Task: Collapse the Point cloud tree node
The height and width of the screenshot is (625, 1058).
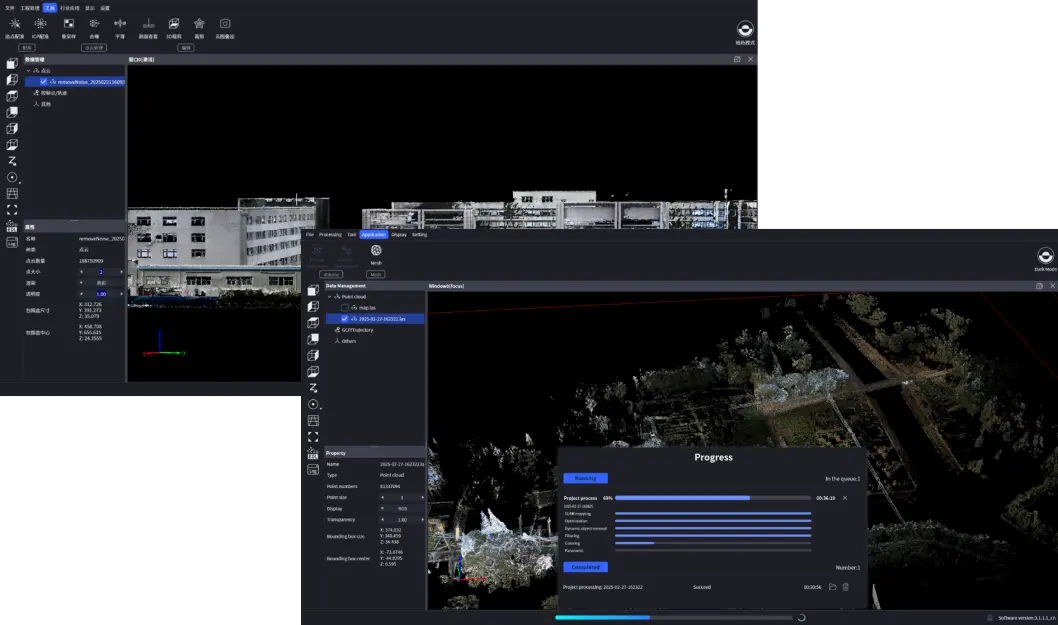Action: coord(330,296)
